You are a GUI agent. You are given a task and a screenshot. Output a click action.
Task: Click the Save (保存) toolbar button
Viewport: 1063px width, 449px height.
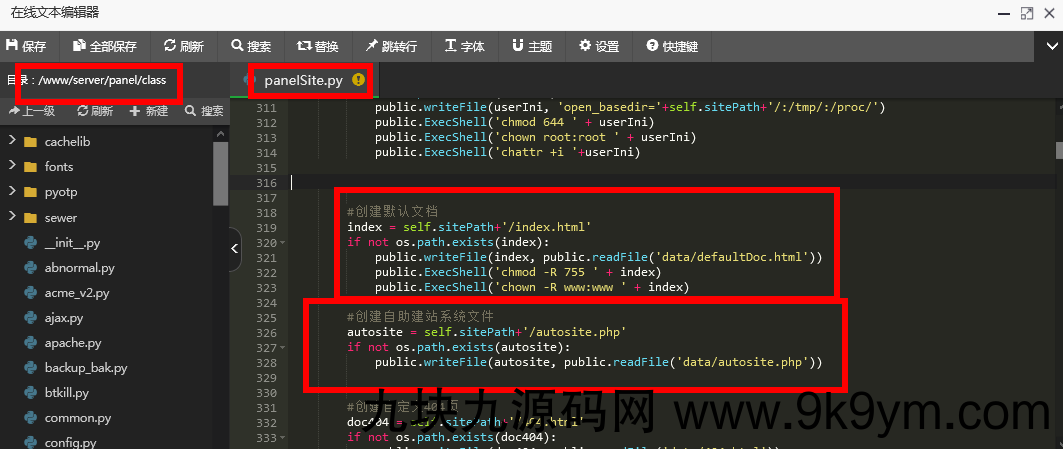tap(27, 46)
